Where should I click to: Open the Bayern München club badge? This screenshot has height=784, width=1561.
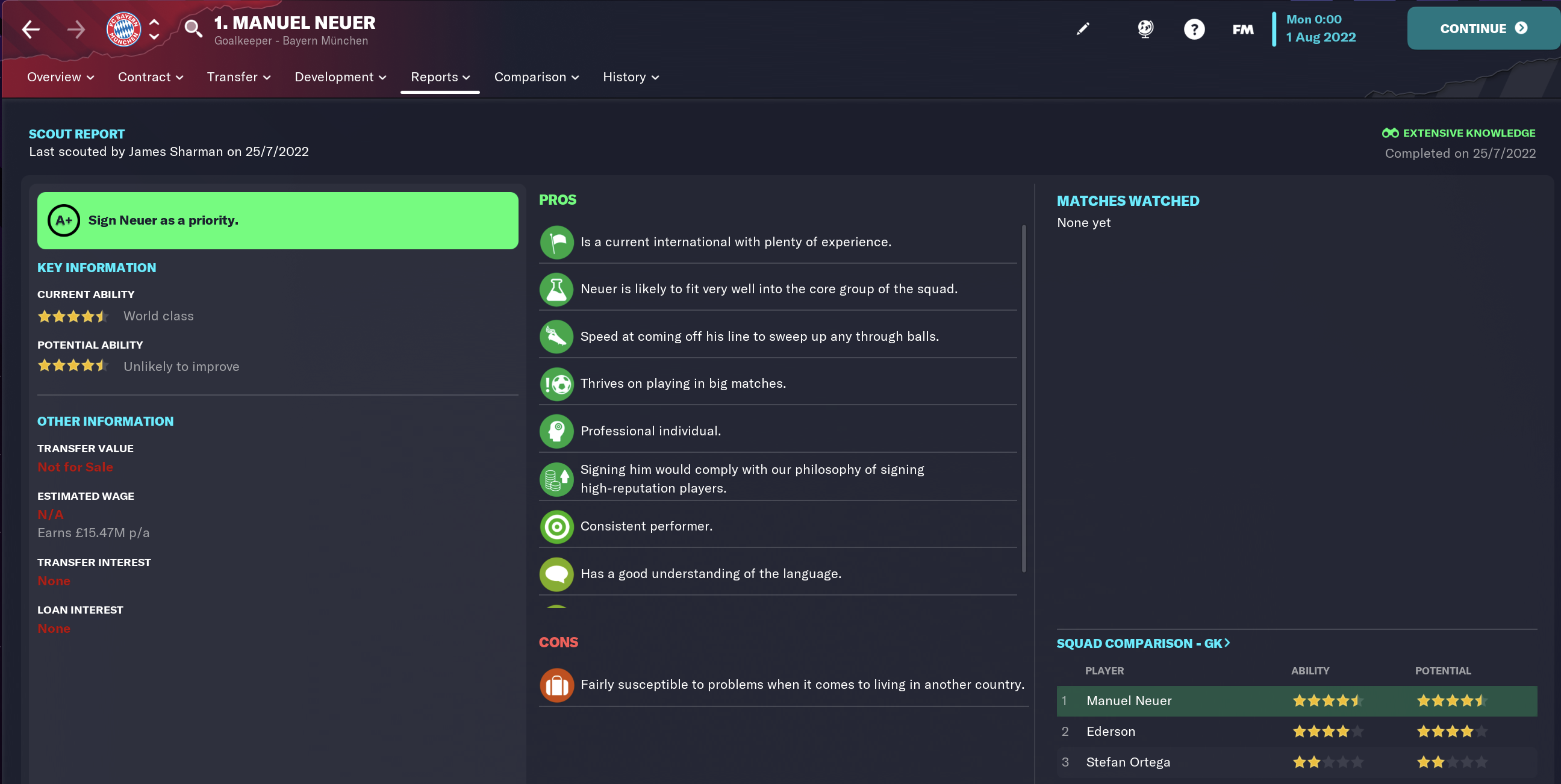tap(123, 29)
